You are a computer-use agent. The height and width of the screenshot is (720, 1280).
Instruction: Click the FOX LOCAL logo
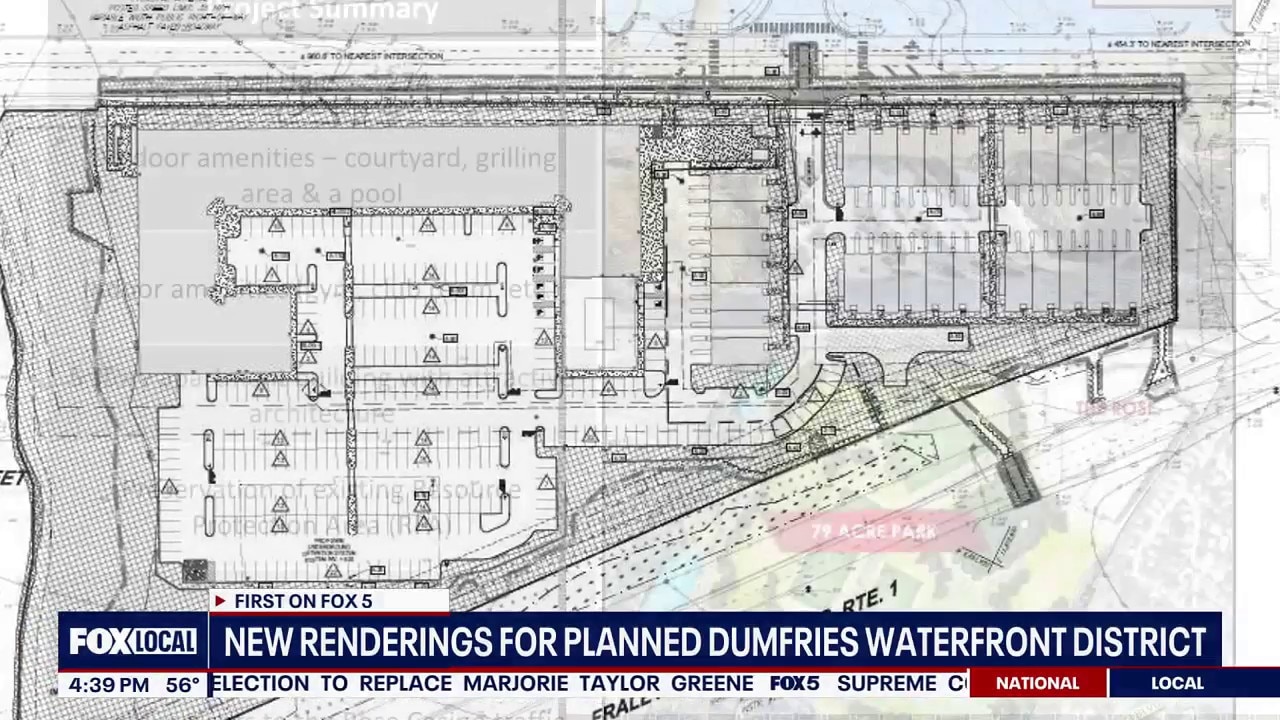[133, 641]
